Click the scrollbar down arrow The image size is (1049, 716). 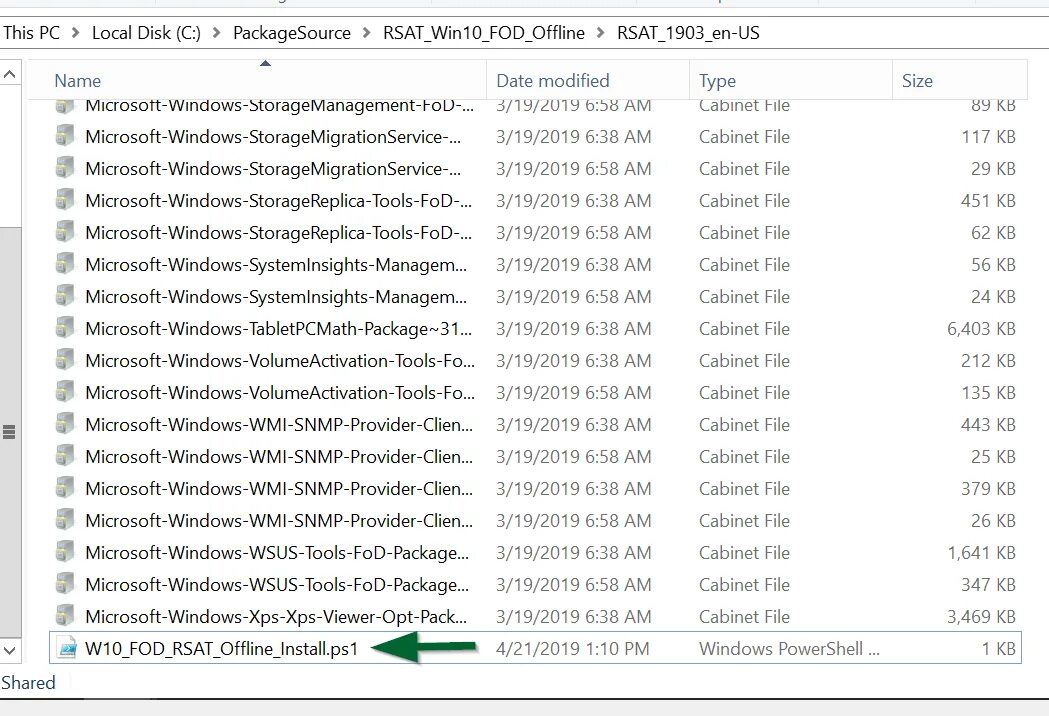coord(10,650)
